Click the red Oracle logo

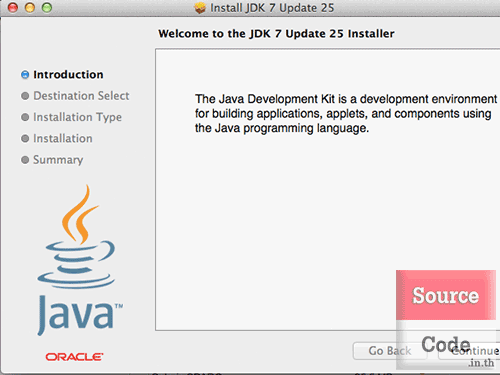coord(74,357)
